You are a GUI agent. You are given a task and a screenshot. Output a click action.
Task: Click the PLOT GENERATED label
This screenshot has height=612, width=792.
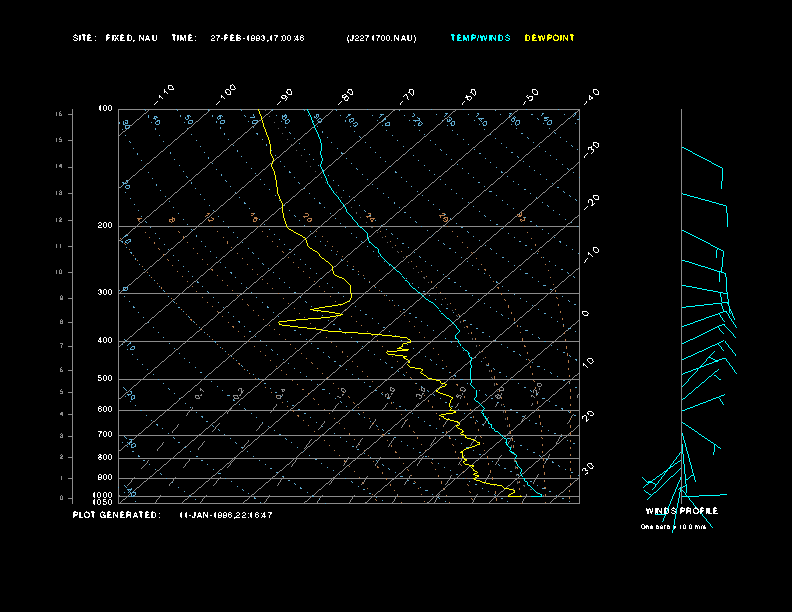[x=115, y=515]
